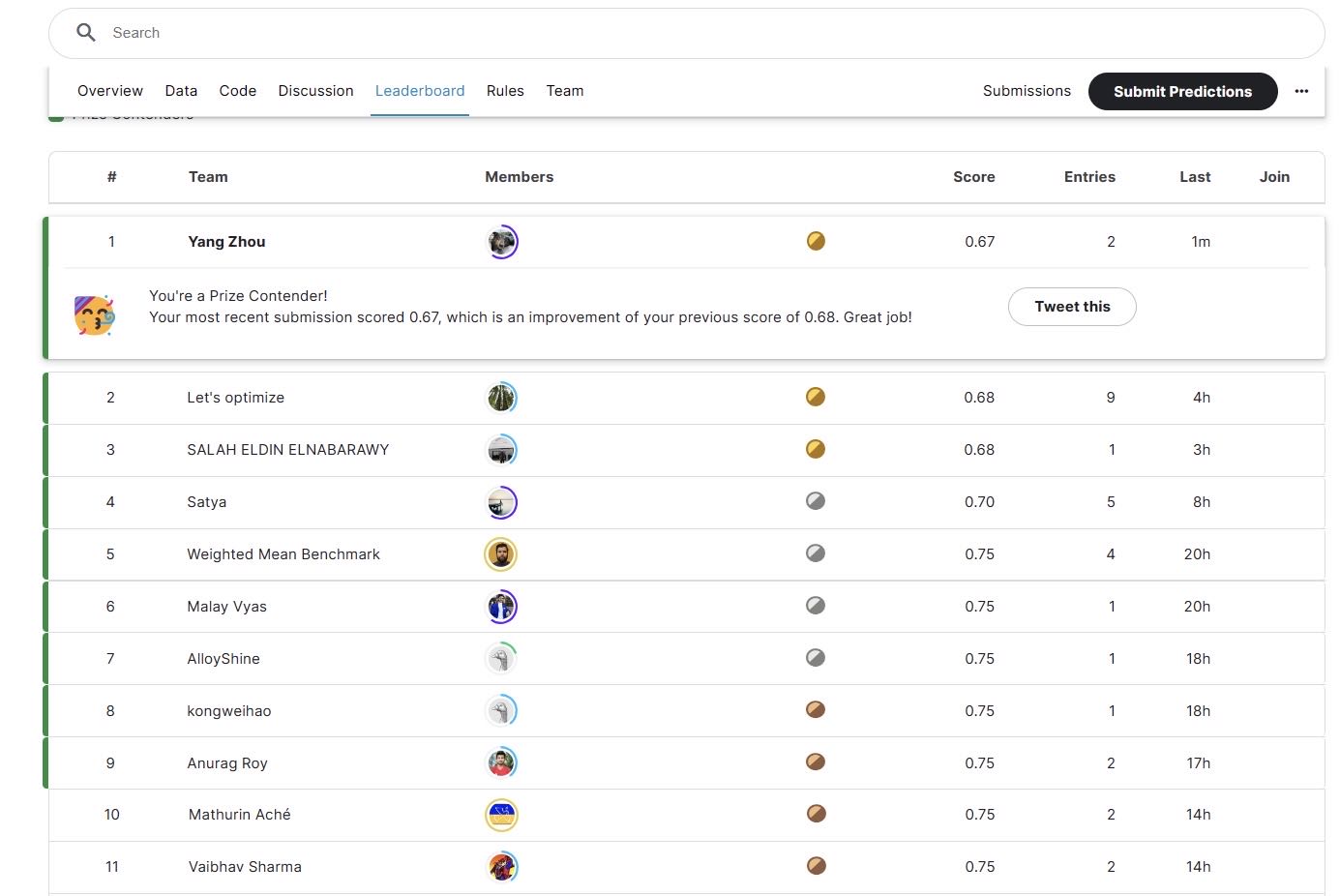Click the Tweet this button

click(x=1072, y=307)
